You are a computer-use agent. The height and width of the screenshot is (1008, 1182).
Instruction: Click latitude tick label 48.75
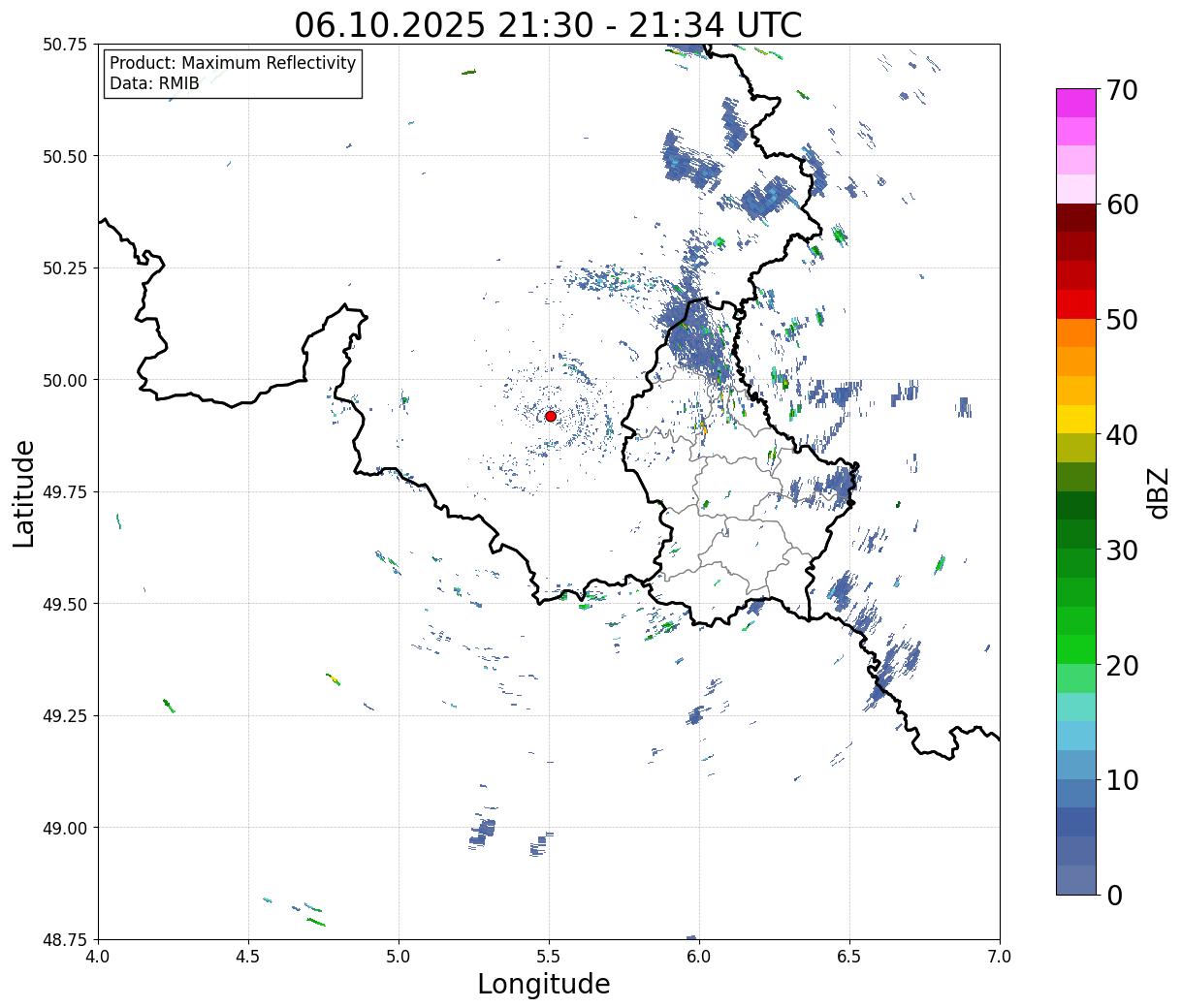[65, 939]
